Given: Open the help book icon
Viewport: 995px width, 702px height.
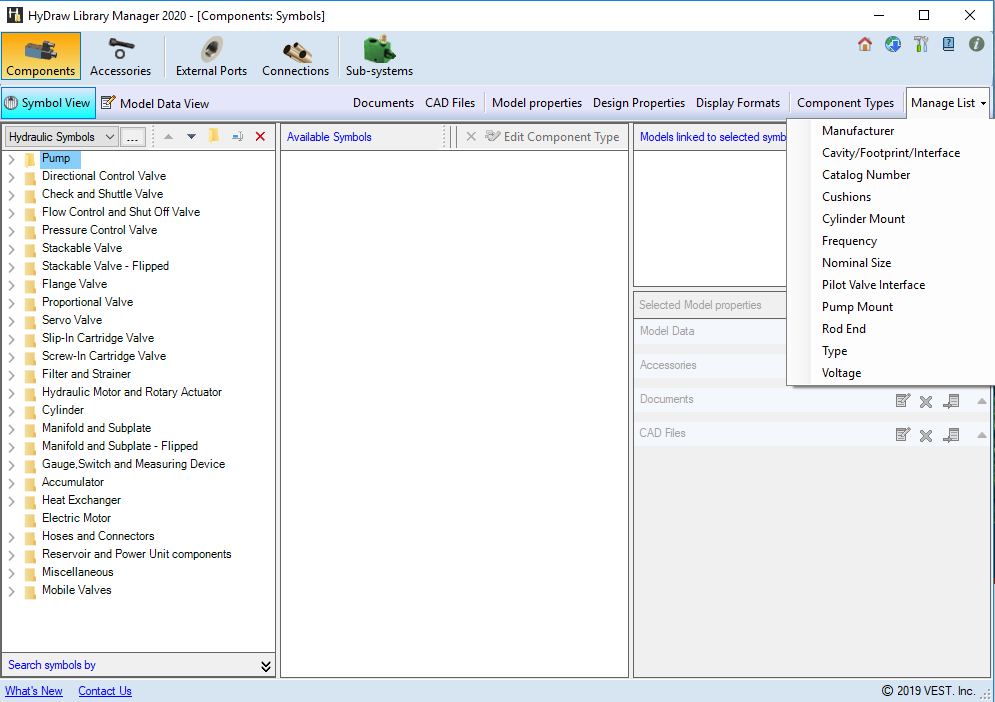Looking at the screenshot, I should [949, 44].
